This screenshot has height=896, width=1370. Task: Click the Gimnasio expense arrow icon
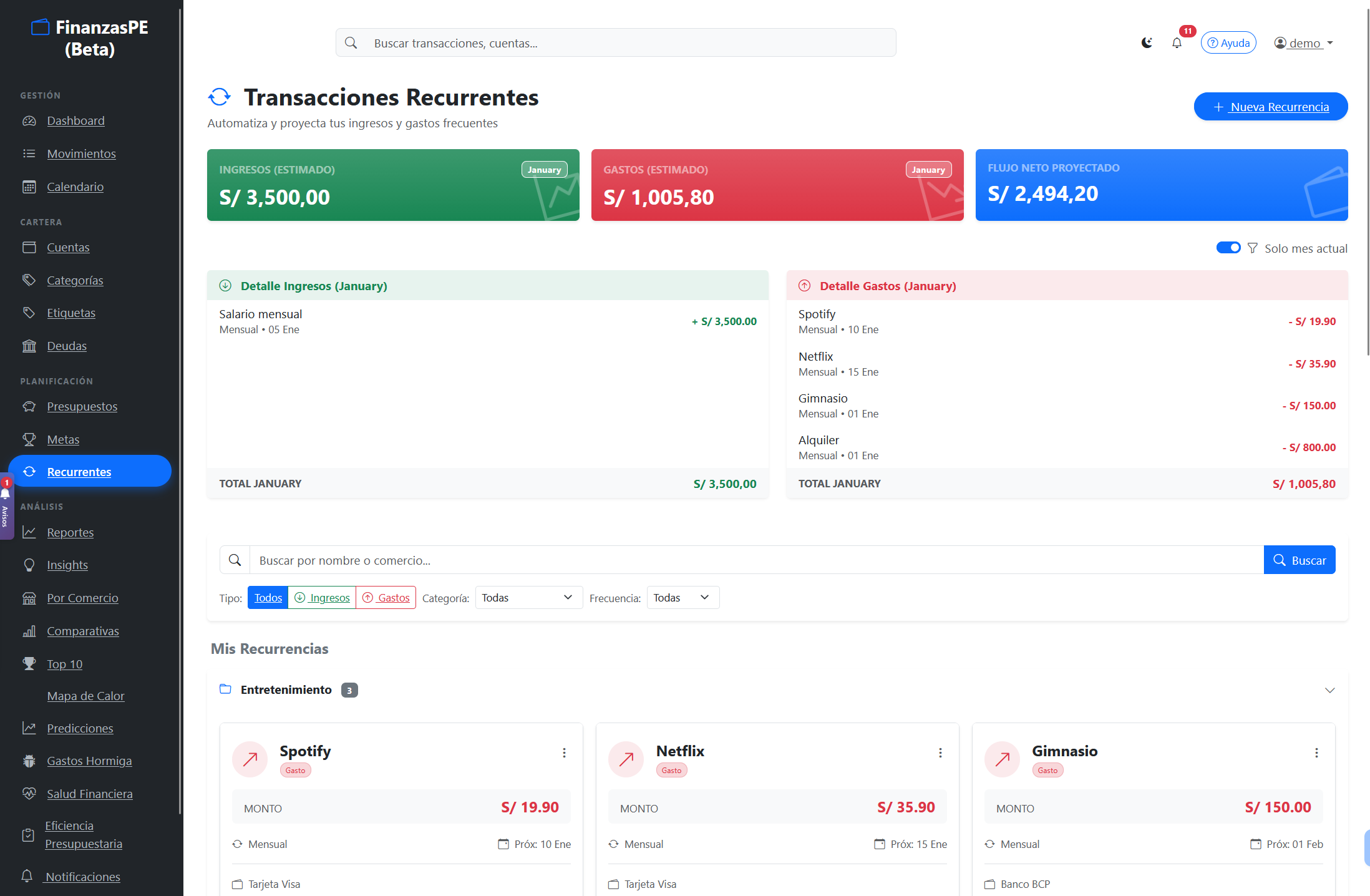1003,759
